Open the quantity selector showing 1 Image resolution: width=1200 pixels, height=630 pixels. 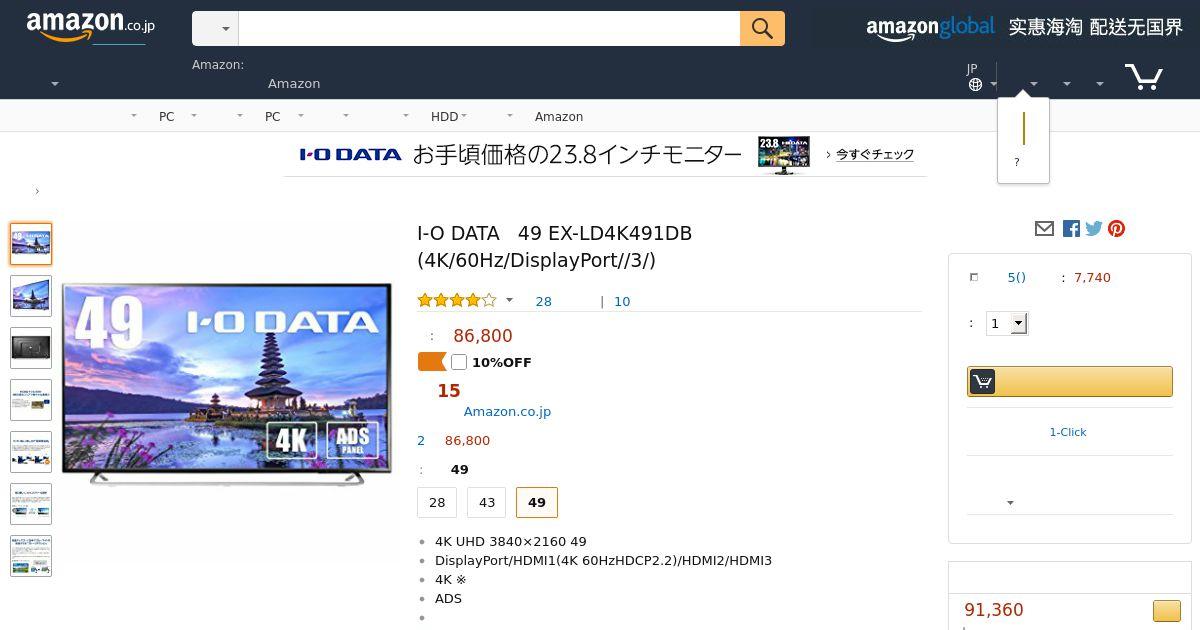1007,323
